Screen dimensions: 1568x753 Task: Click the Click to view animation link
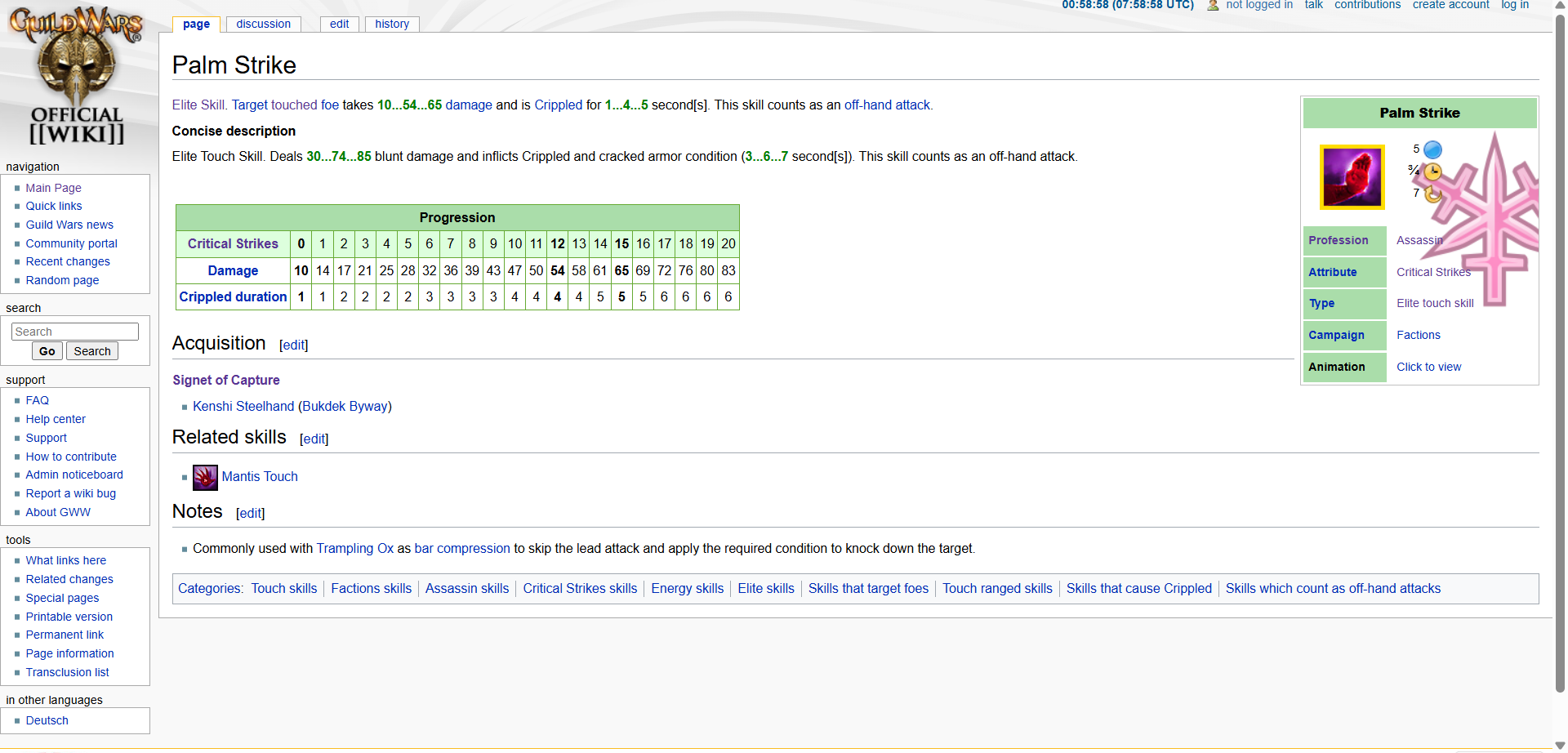(x=1429, y=367)
